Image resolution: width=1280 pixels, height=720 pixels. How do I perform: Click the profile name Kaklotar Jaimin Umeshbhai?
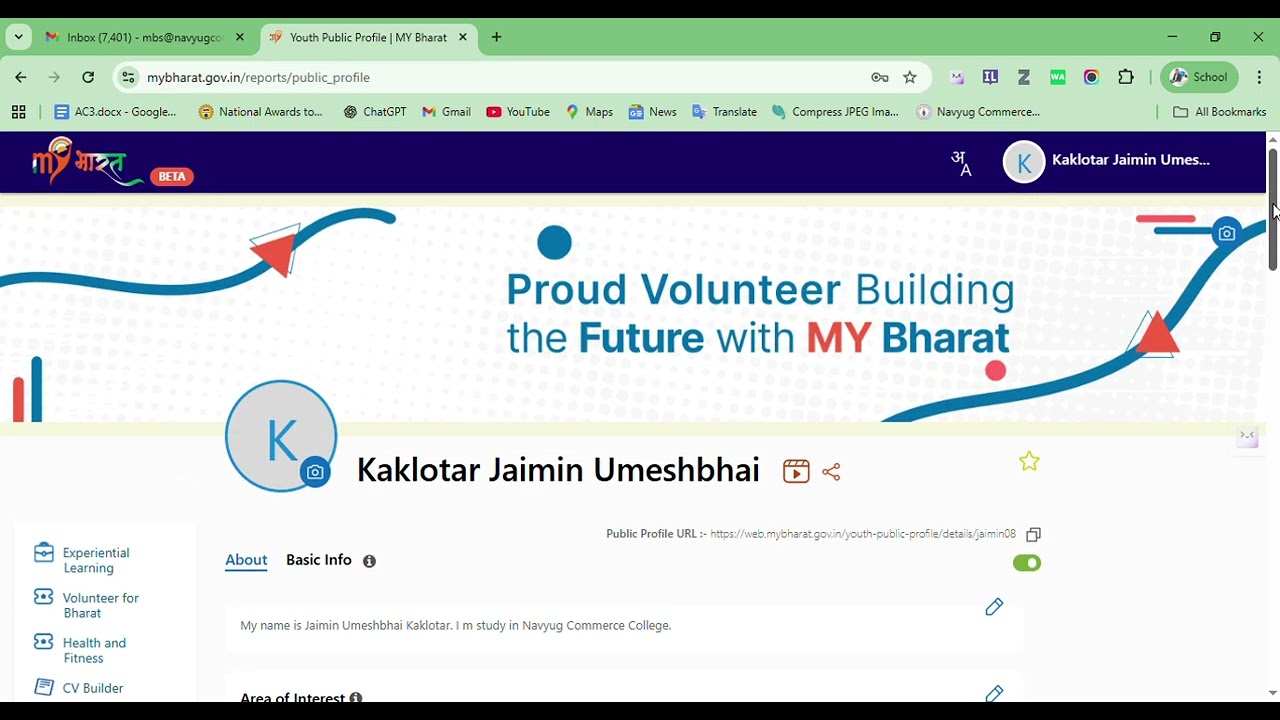point(558,470)
